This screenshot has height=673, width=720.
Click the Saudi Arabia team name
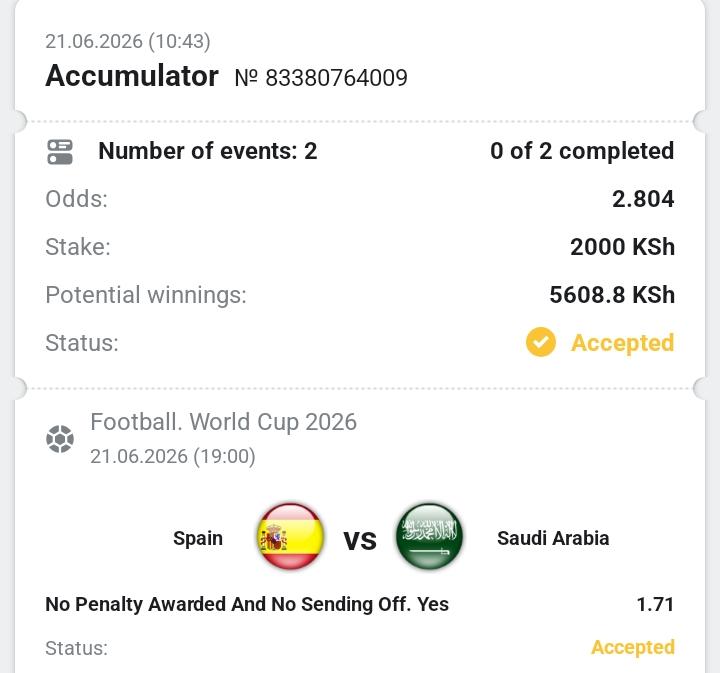coord(553,538)
